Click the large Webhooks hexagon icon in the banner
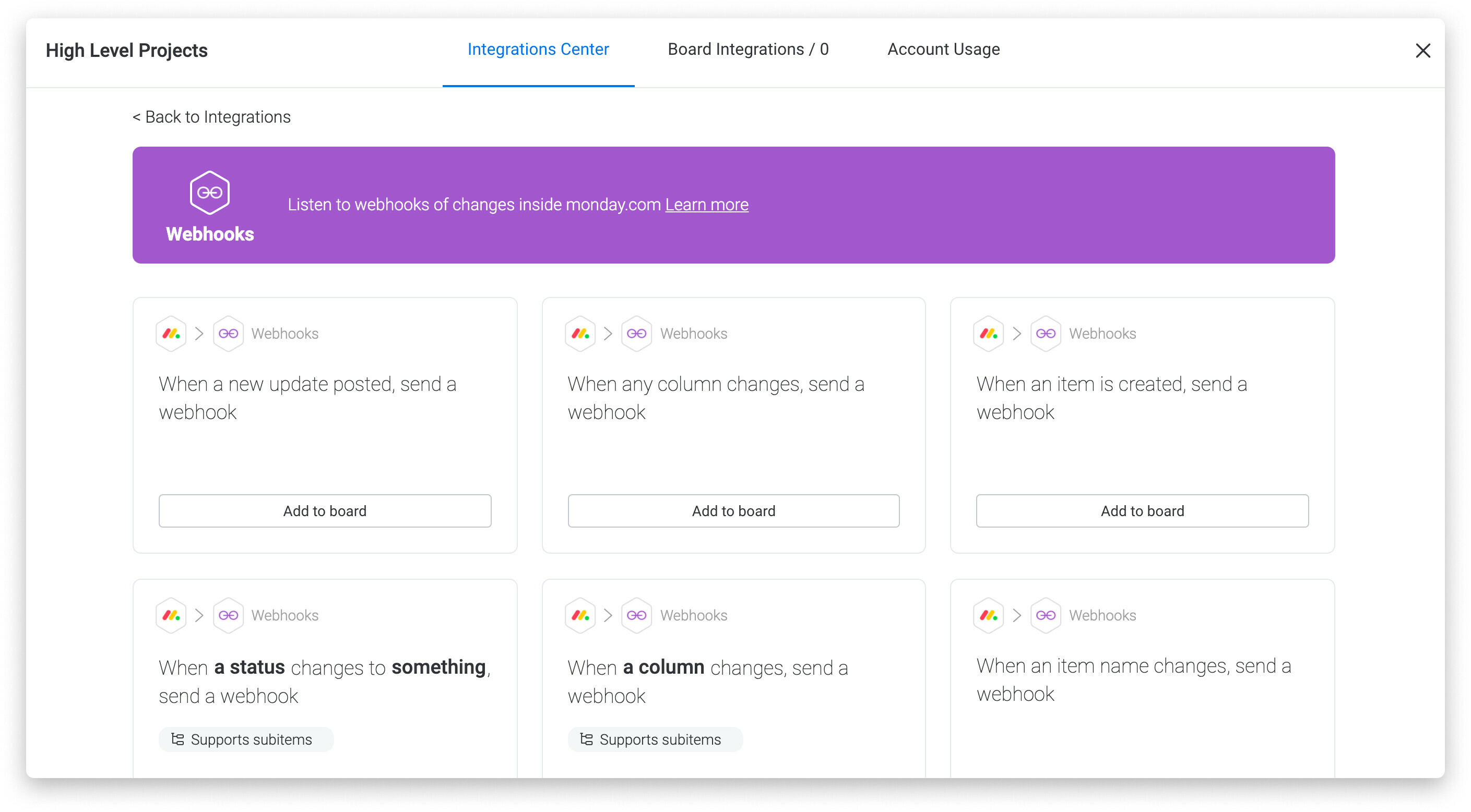This screenshot has width=1471, height=812. click(x=209, y=193)
